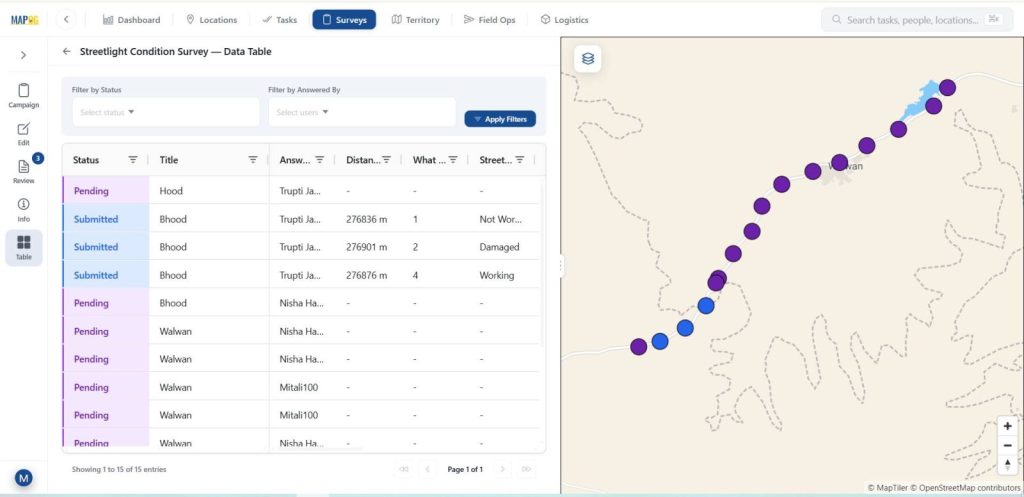The width and height of the screenshot is (1024, 497).
Task: Click the Not Wor... streetlight cell
Action: click(501, 219)
